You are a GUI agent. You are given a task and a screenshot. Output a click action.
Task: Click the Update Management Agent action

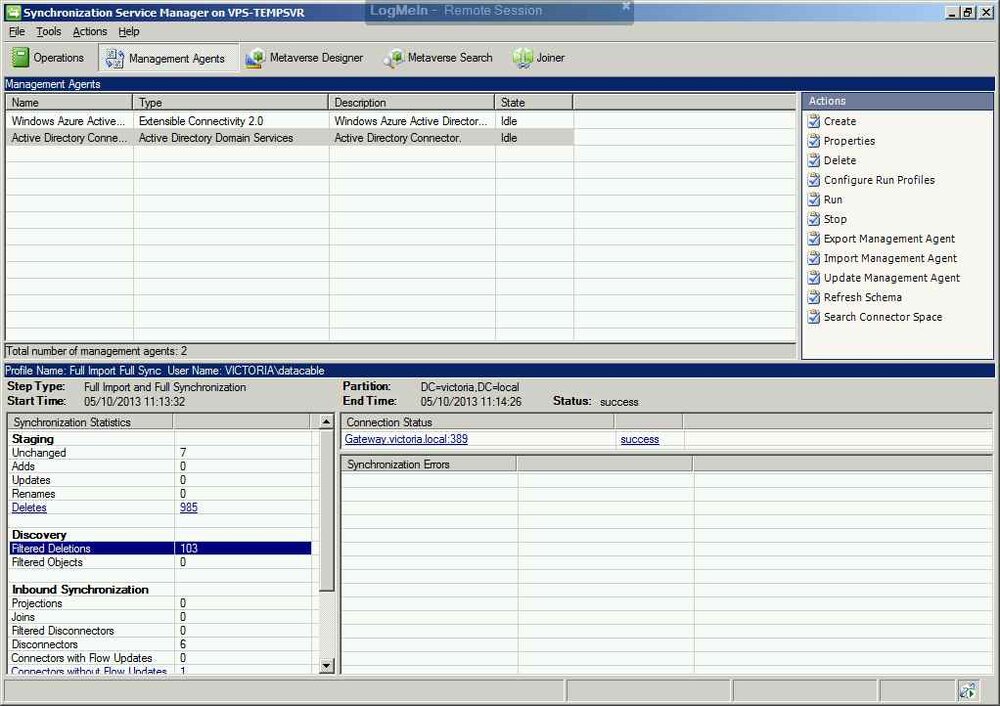[892, 277]
